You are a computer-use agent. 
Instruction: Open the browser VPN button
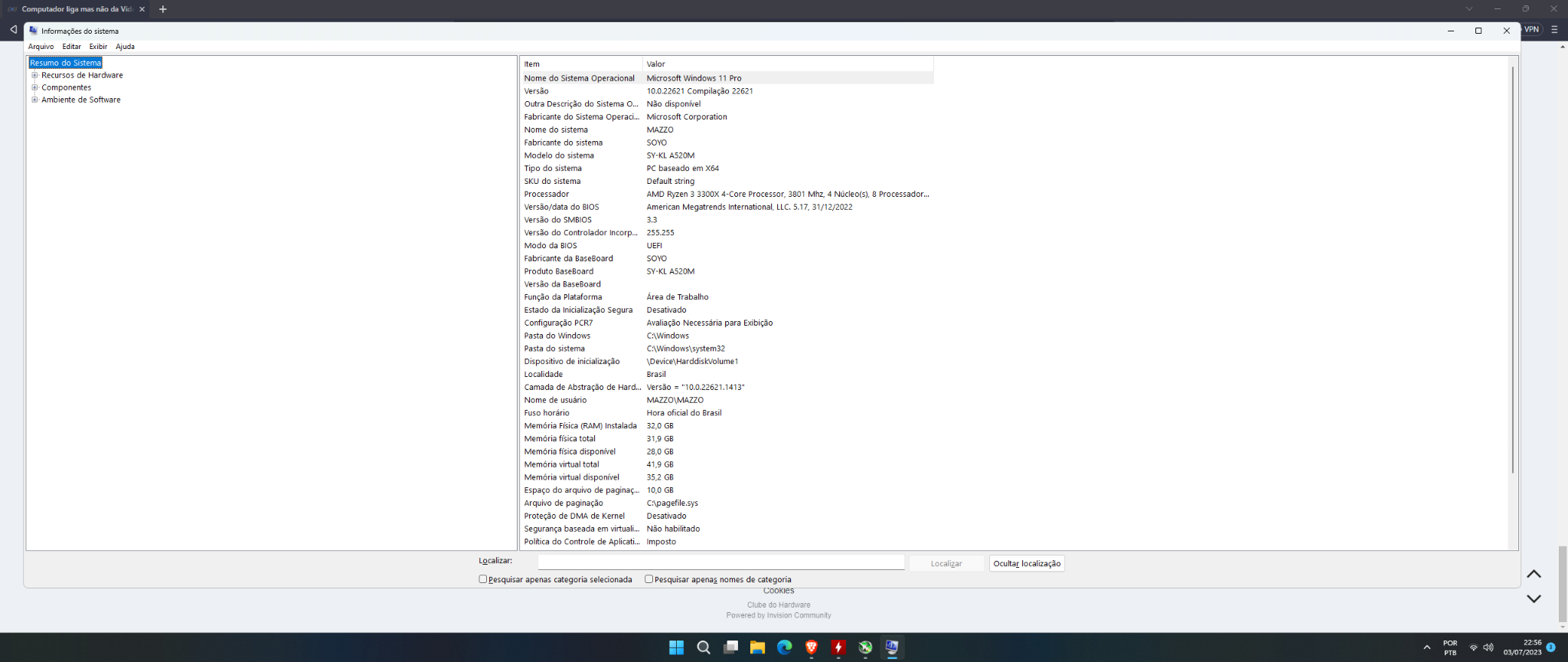1531,29
